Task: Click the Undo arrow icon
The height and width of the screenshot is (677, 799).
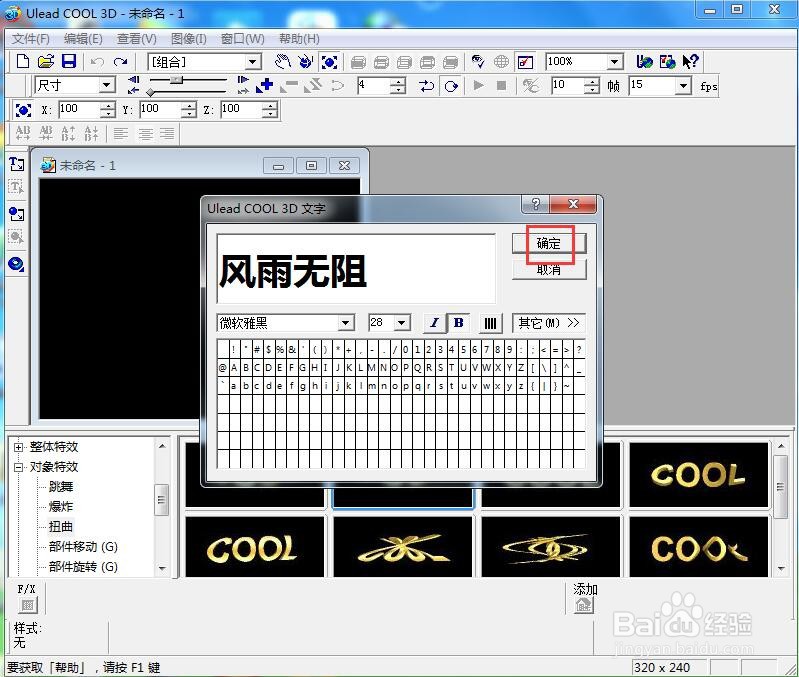Action: tap(97, 62)
